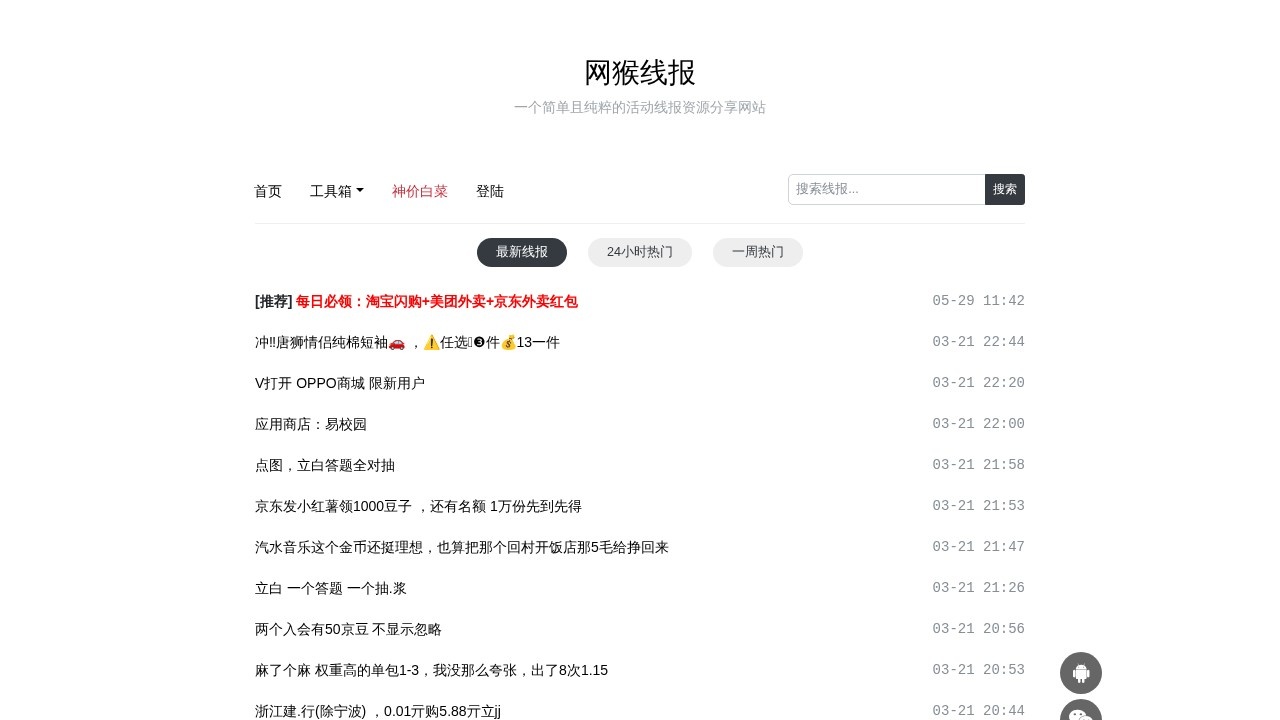This screenshot has width=1280, height=720.
Task: Click the Android app download icon
Action: point(1081,673)
